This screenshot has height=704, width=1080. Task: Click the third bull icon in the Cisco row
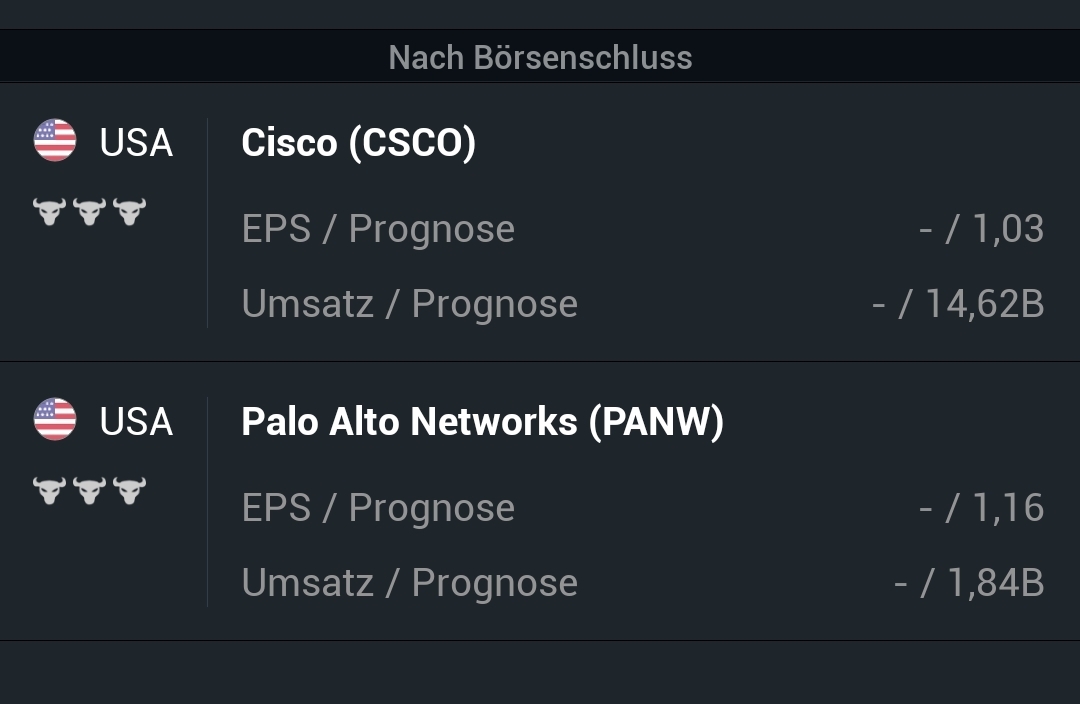coord(129,211)
